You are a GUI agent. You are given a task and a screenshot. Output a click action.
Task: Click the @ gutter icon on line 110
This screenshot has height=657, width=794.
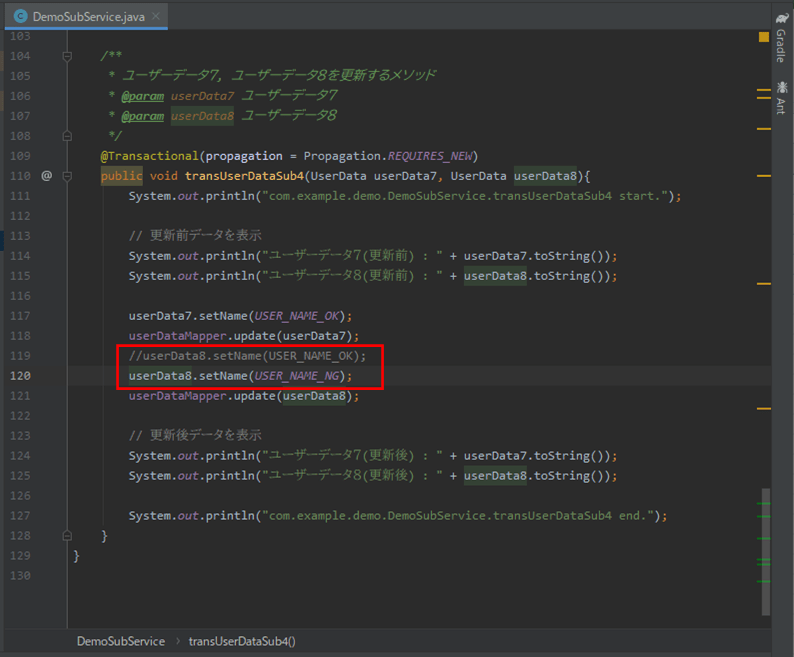click(x=46, y=176)
